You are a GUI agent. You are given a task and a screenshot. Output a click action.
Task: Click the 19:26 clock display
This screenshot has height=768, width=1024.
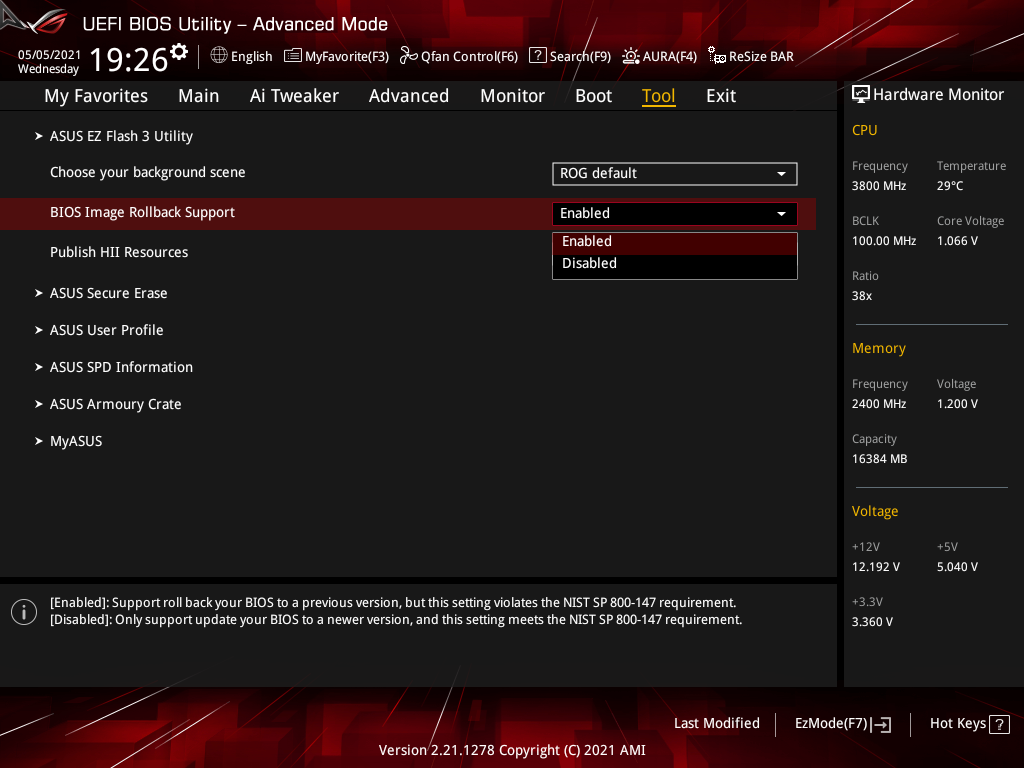point(129,59)
